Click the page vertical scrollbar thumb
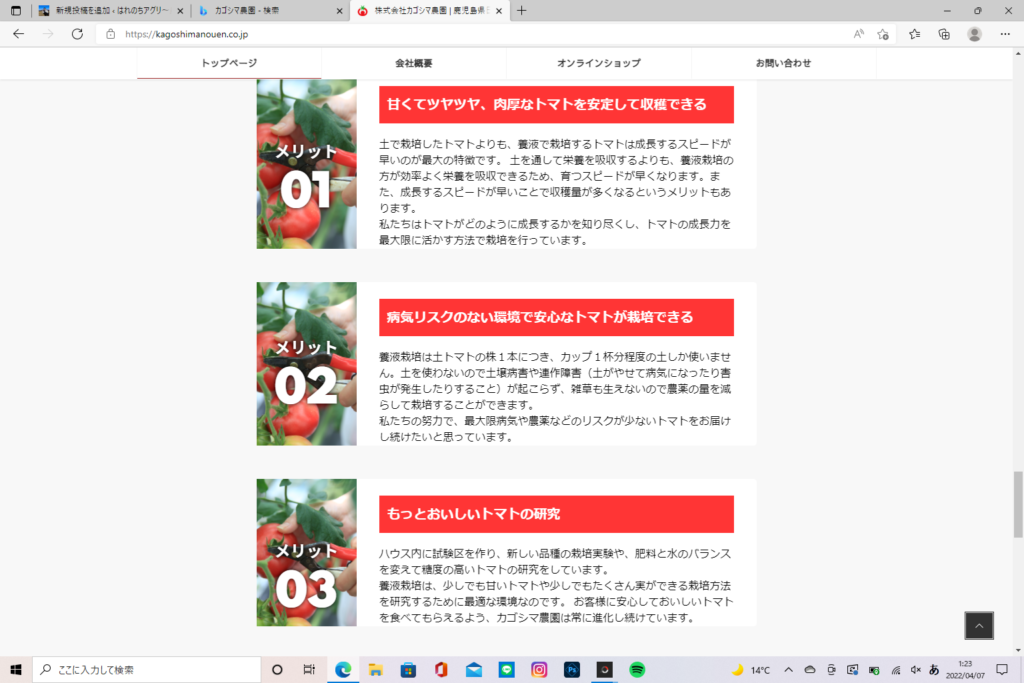Viewport: 1024px width, 683px height. click(x=1017, y=504)
